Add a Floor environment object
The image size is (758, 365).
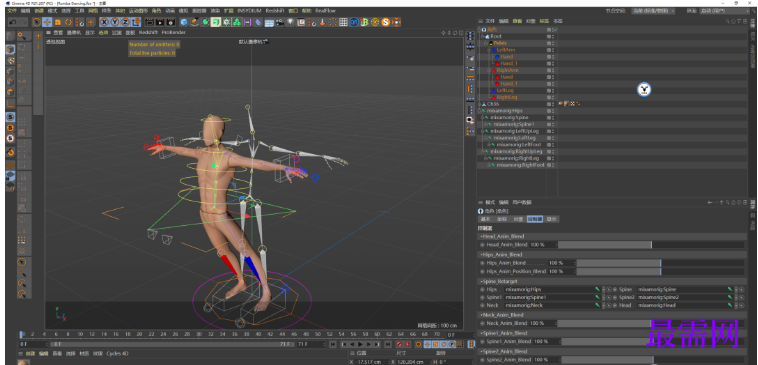pos(269,22)
